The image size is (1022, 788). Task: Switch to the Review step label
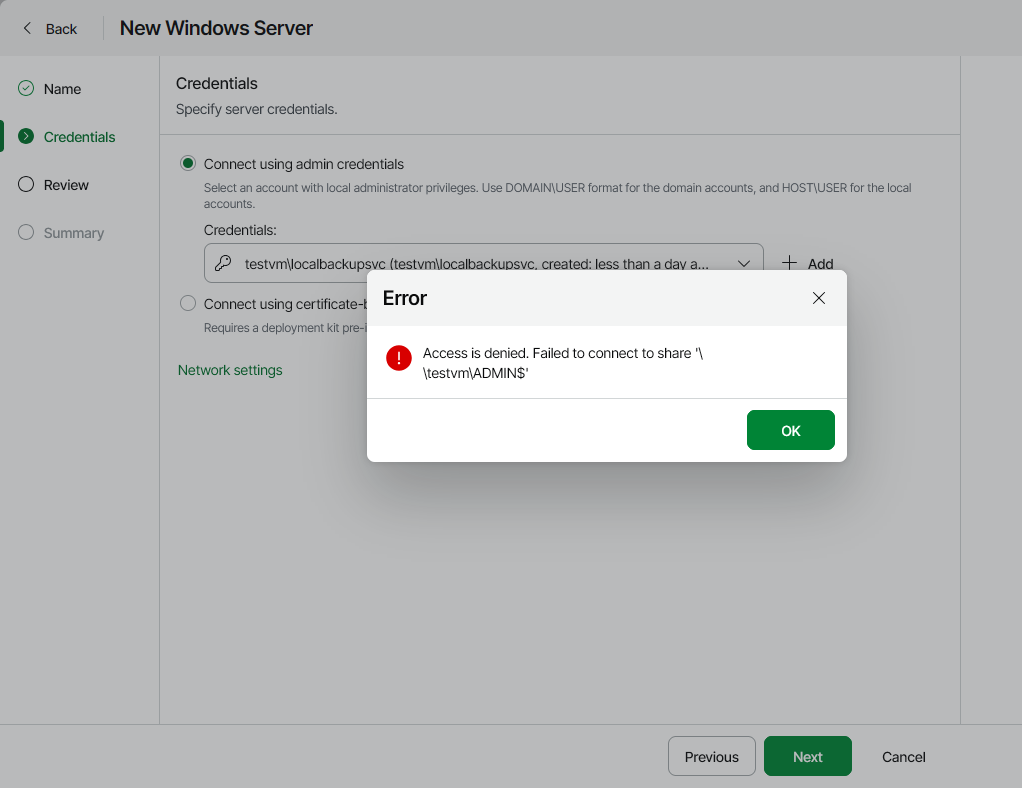coord(66,185)
